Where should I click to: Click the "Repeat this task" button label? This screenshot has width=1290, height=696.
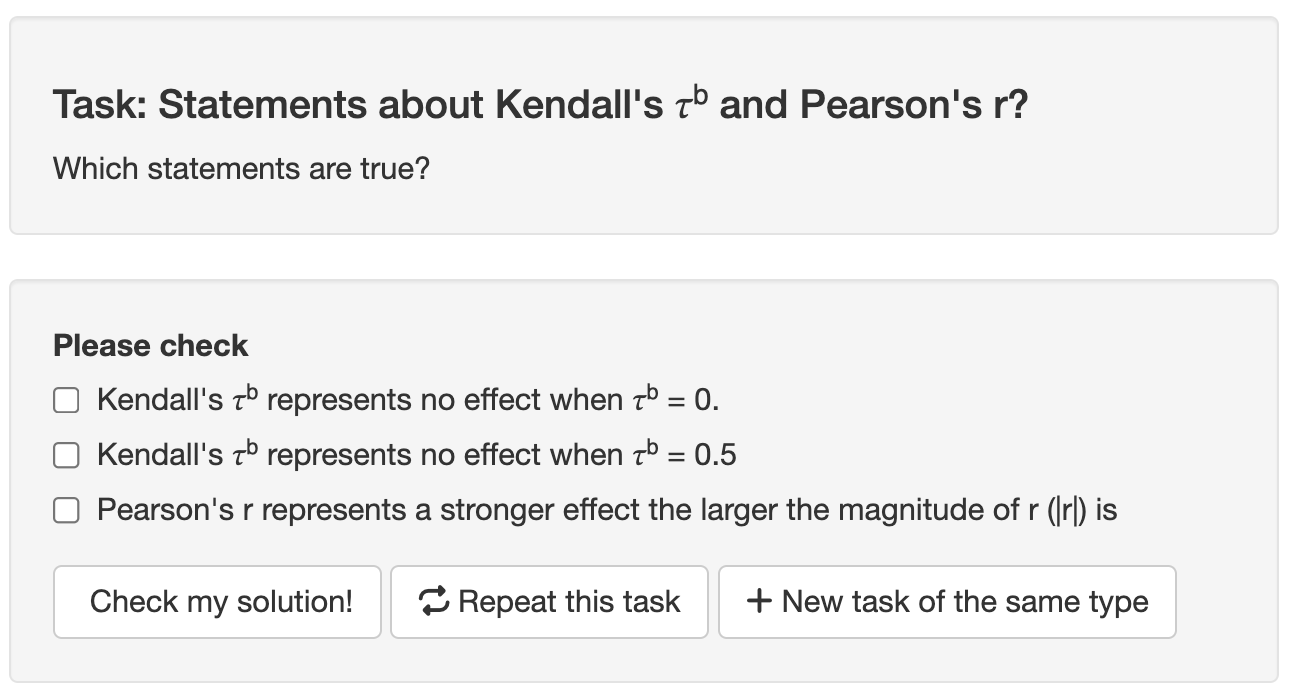click(x=569, y=602)
